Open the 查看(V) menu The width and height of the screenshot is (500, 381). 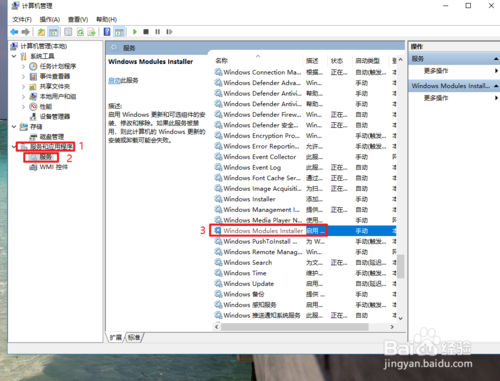78,19
